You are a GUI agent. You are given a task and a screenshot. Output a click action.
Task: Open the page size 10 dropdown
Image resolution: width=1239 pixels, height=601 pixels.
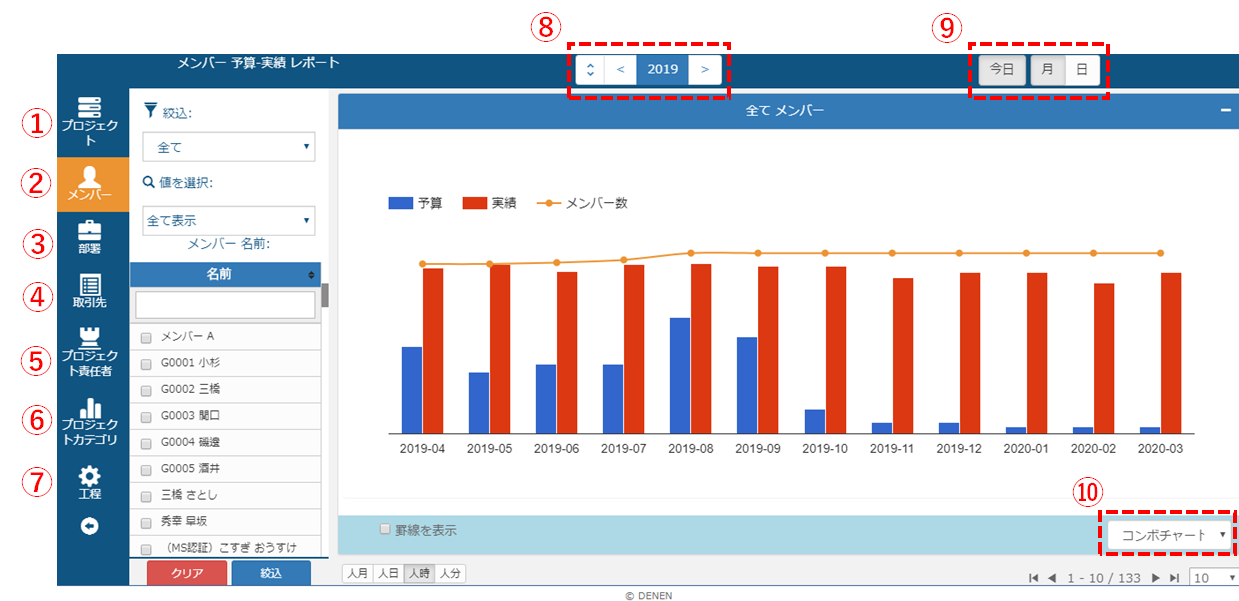1214,578
